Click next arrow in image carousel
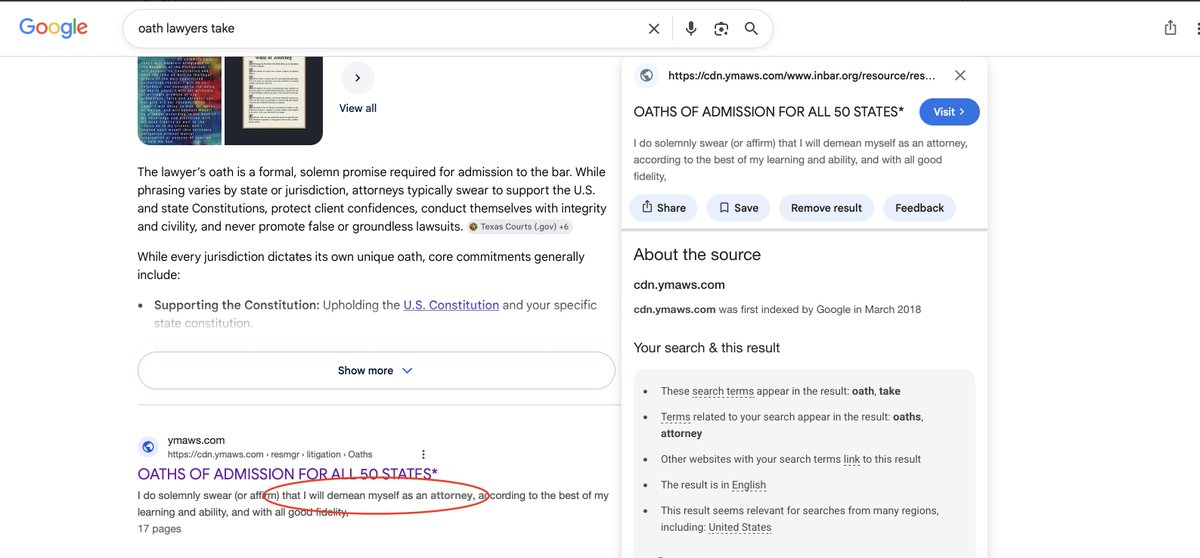Viewport: 1200px width, 558px height. 358,77
